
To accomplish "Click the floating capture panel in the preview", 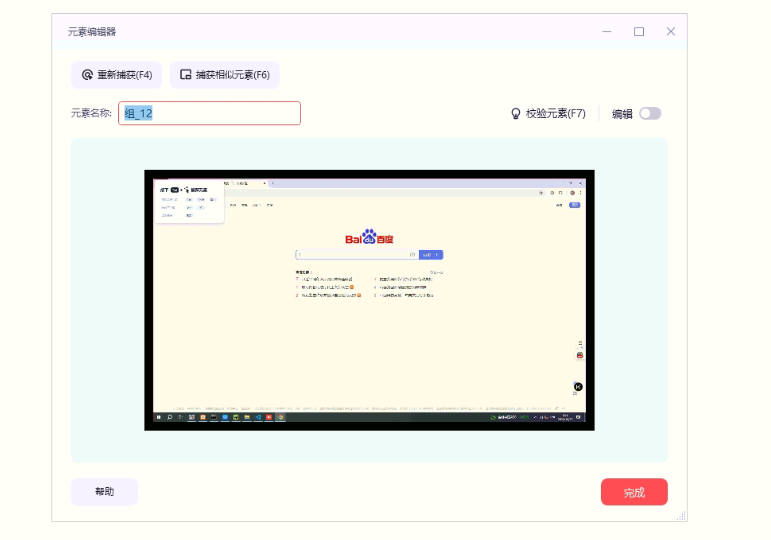I will click(x=188, y=201).
